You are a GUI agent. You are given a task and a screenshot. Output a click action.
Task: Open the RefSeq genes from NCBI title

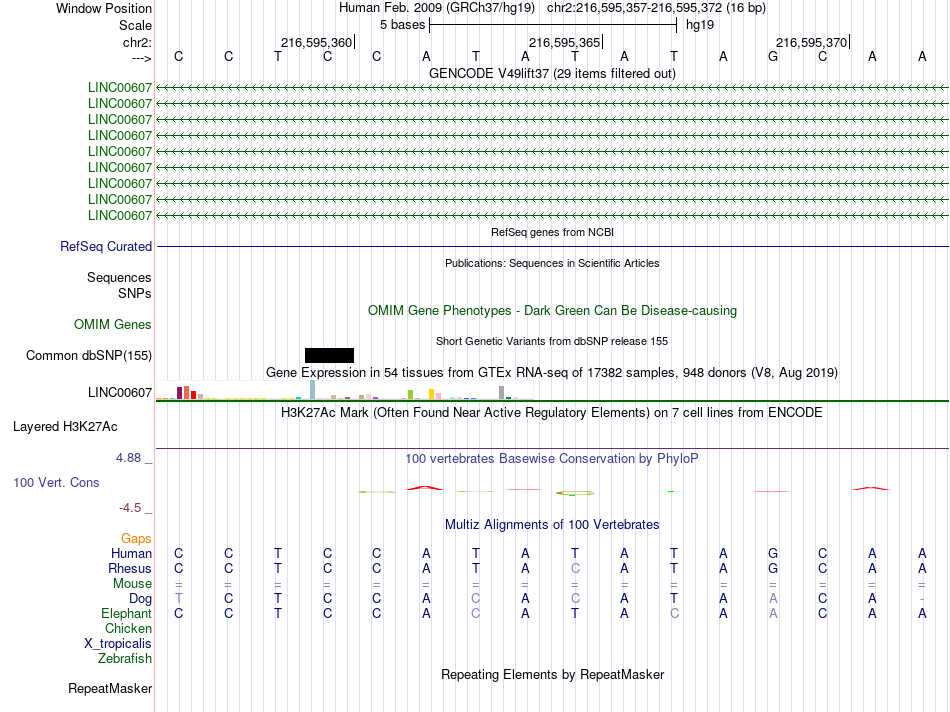(552, 232)
